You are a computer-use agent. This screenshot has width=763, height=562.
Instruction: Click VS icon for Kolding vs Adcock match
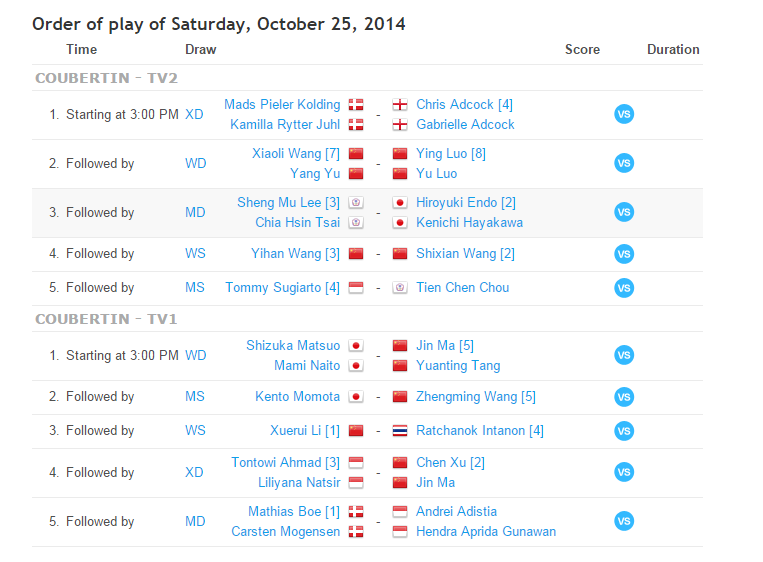624,114
